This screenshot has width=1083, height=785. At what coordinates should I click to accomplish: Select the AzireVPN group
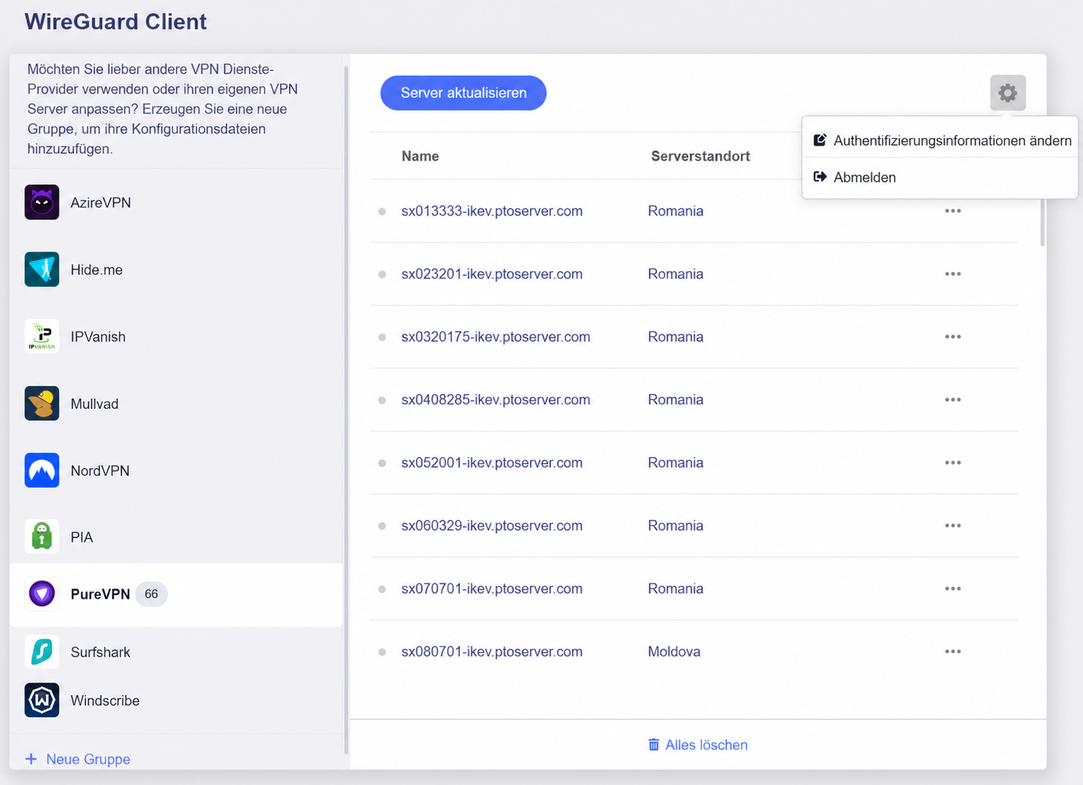click(176, 202)
